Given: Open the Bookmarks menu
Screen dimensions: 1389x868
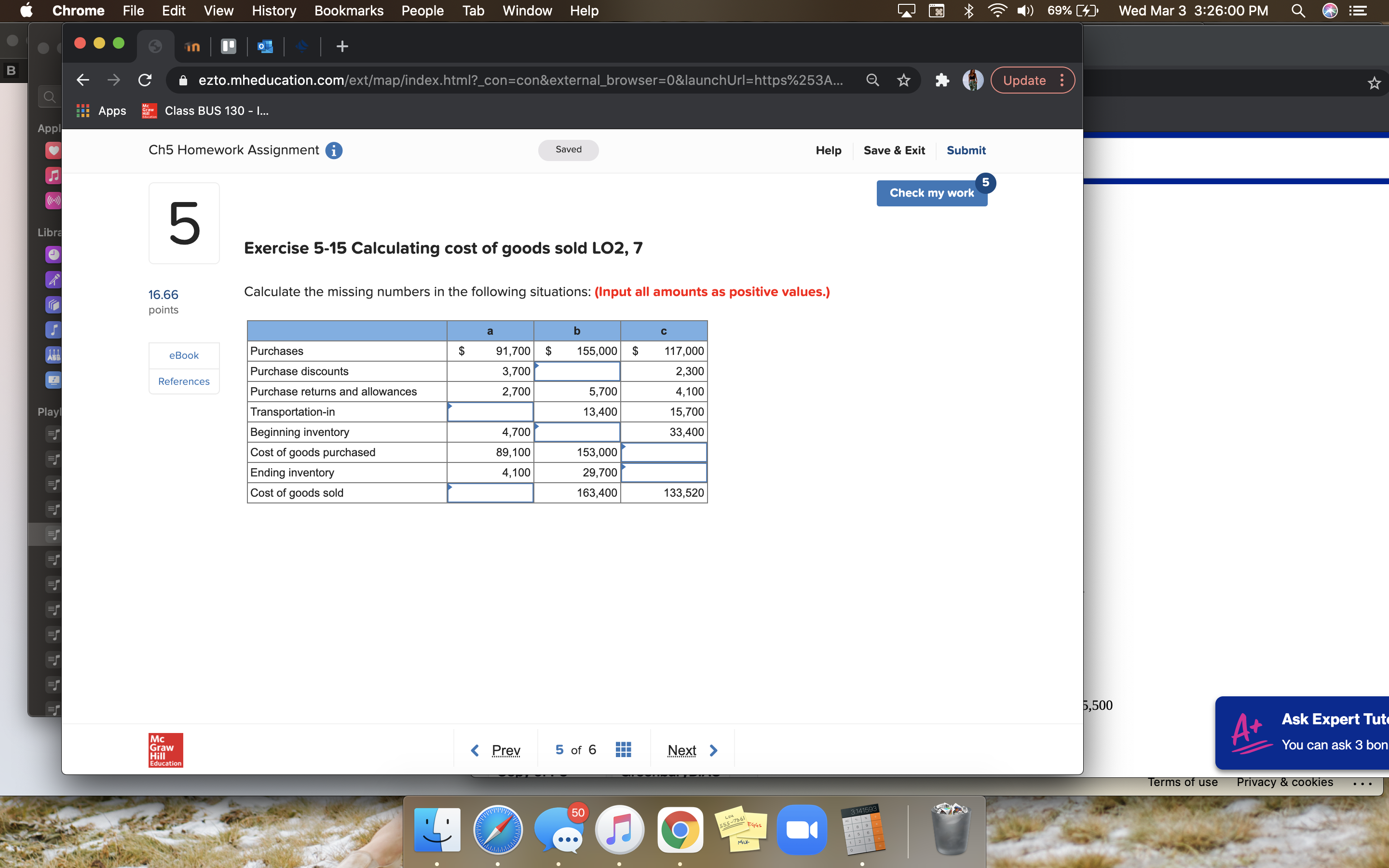Looking at the screenshot, I should [348, 10].
